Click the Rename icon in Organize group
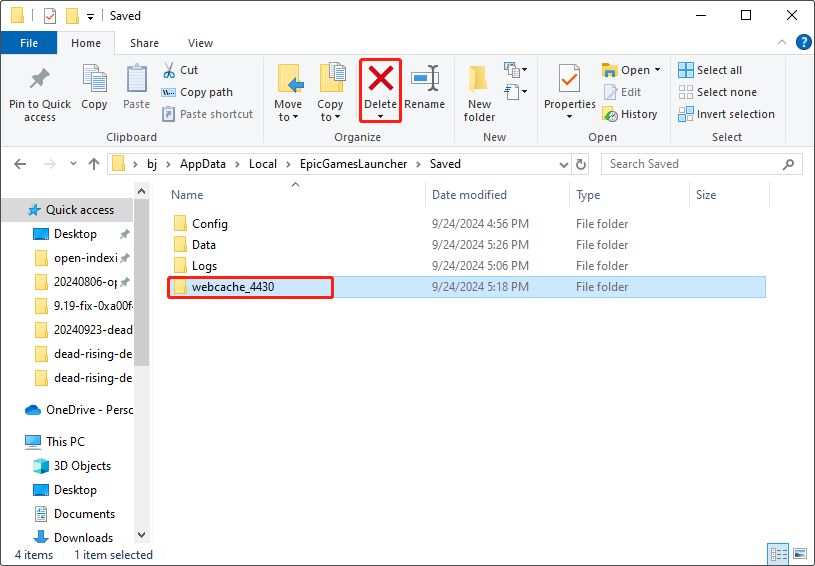 [x=425, y=80]
